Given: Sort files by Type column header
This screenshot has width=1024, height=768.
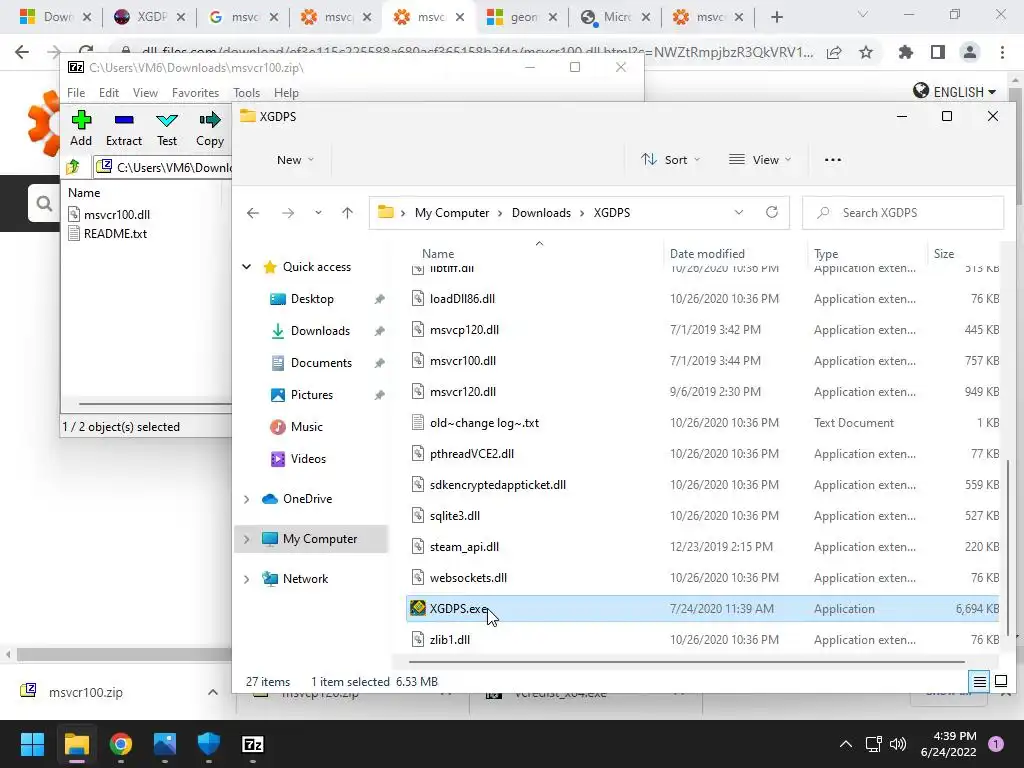Looking at the screenshot, I should [x=825, y=254].
